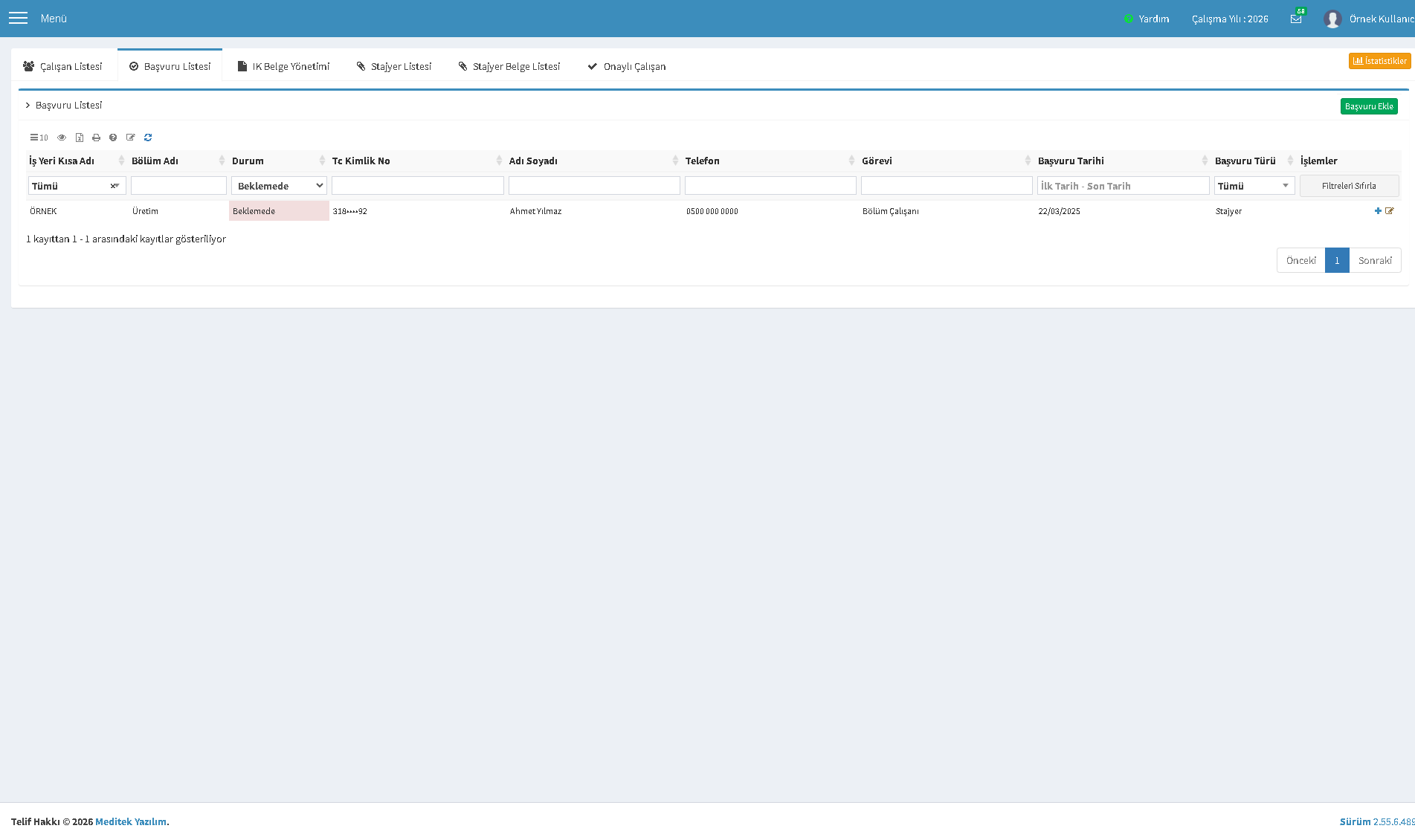This screenshot has width=1415, height=840.
Task: Open the hamburger Menü icon
Action: [x=18, y=18]
